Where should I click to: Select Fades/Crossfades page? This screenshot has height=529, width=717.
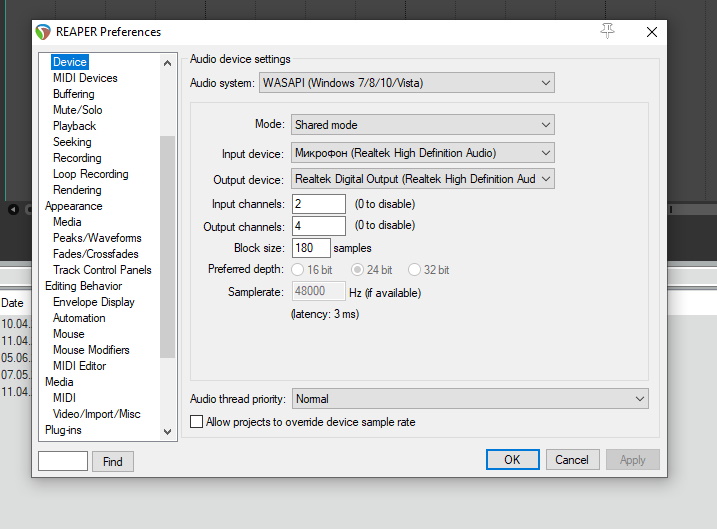point(96,254)
